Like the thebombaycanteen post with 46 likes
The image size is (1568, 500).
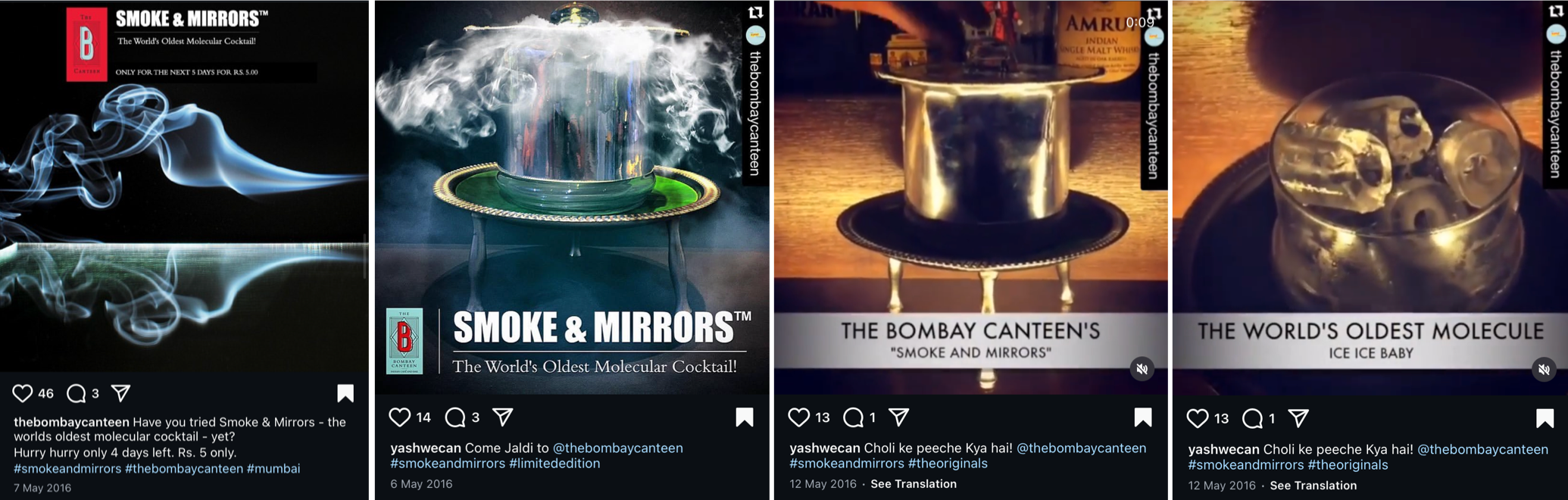(x=23, y=393)
